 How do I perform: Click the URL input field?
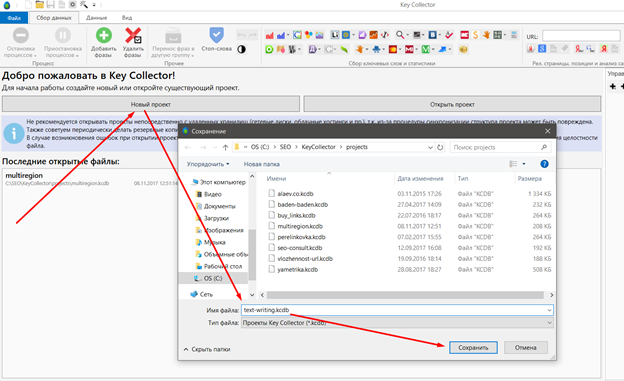[581, 36]
